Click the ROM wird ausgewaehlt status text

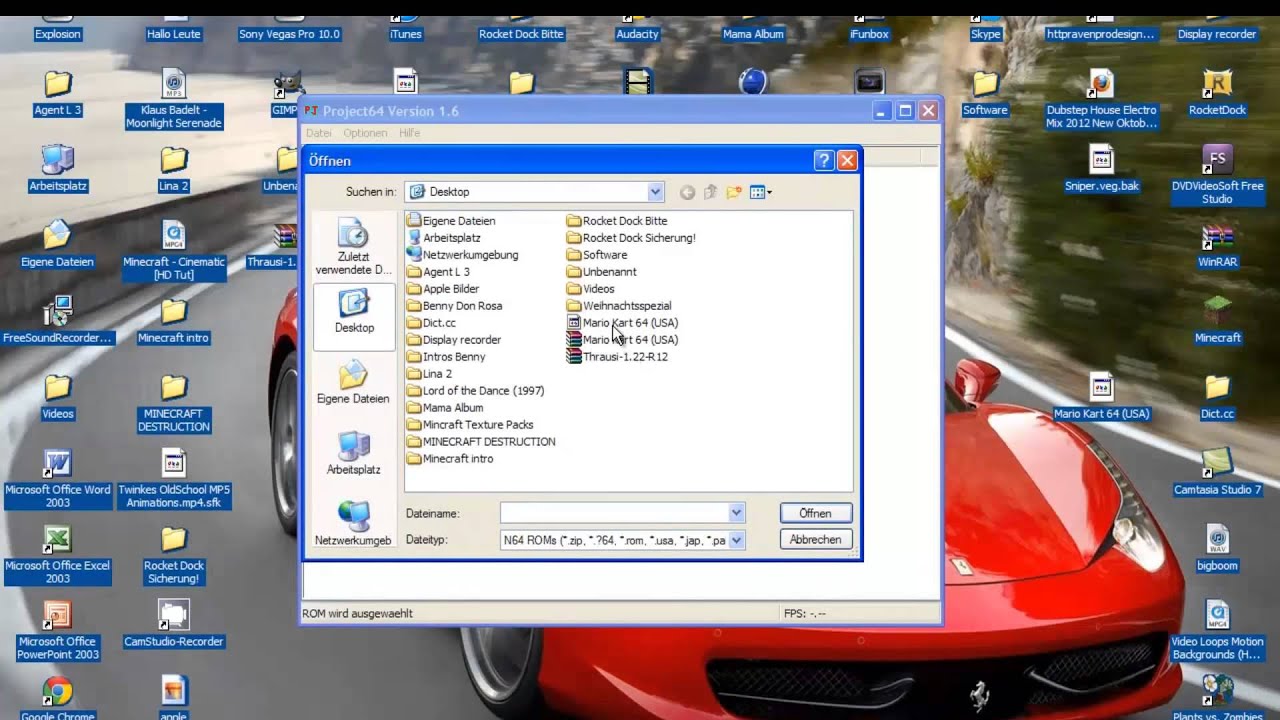357,614
